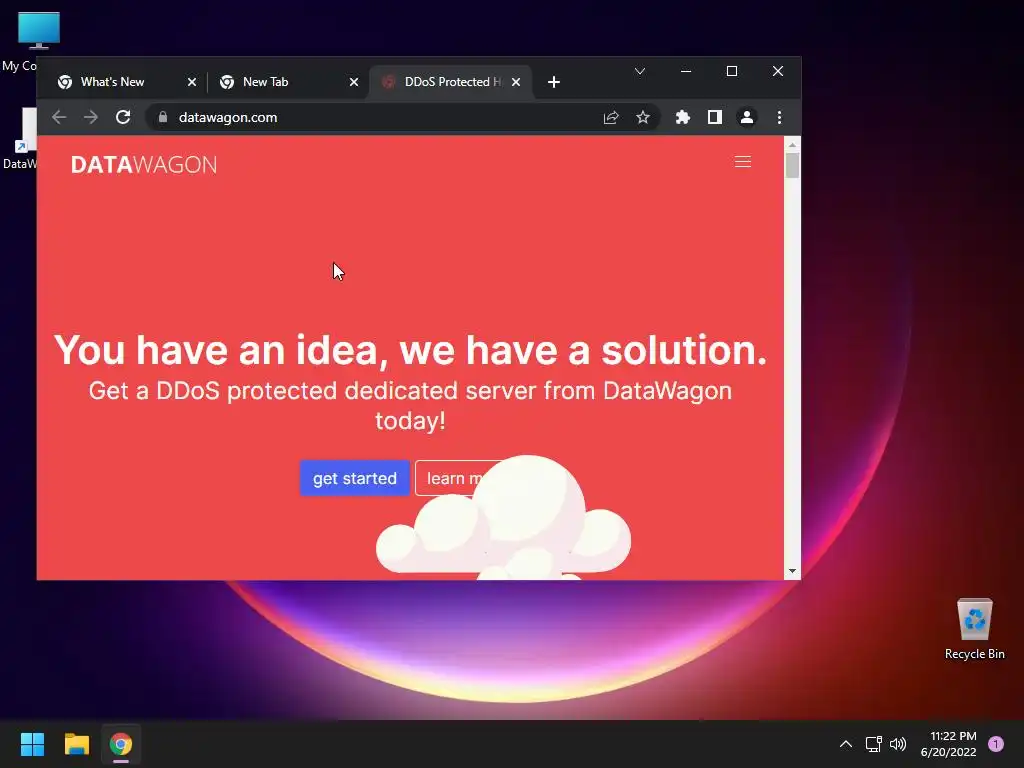Image resolution: width=1024 pixels, height=768 pixels.
Task: Go back with the browser back arrow
Action: click(59, 117)
